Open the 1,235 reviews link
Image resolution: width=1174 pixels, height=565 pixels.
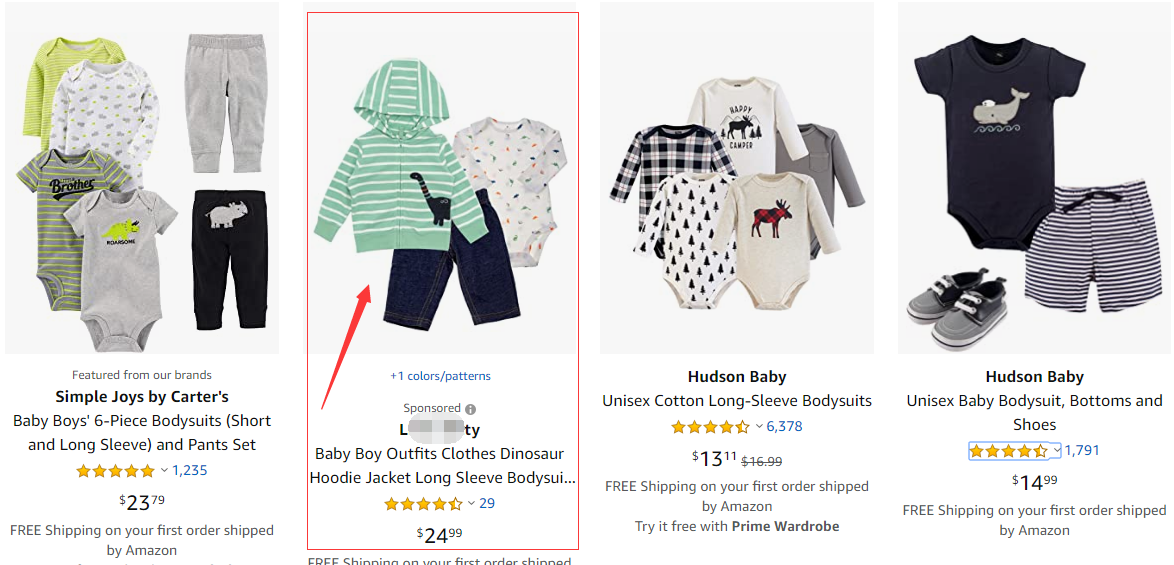[190, 470]
